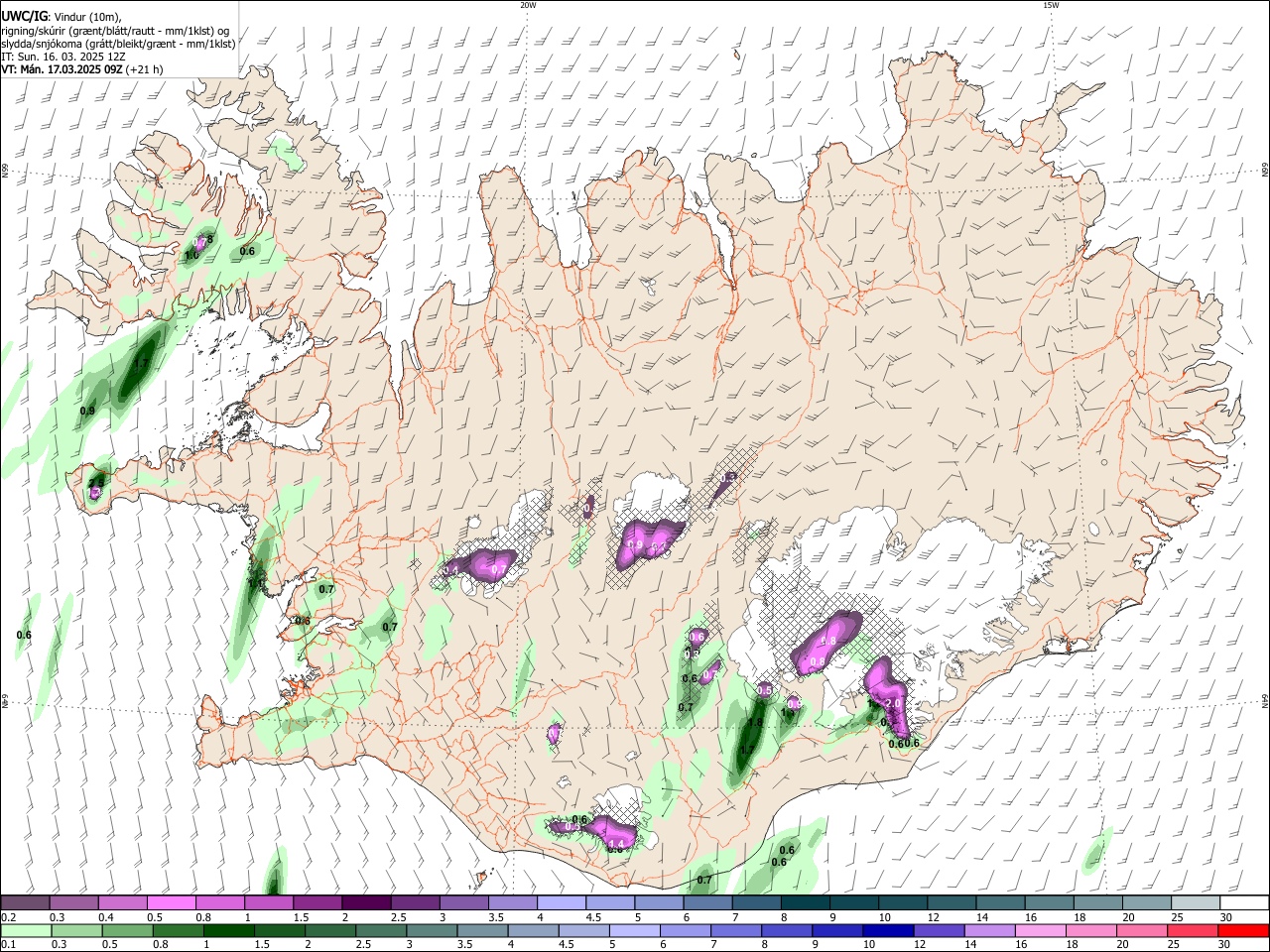Image resolution: width=1270 pixels, height=952 pixels.
Task: Click the 0.2–0.3 dark mauve snow legend swatch
Action: (25, 902)
